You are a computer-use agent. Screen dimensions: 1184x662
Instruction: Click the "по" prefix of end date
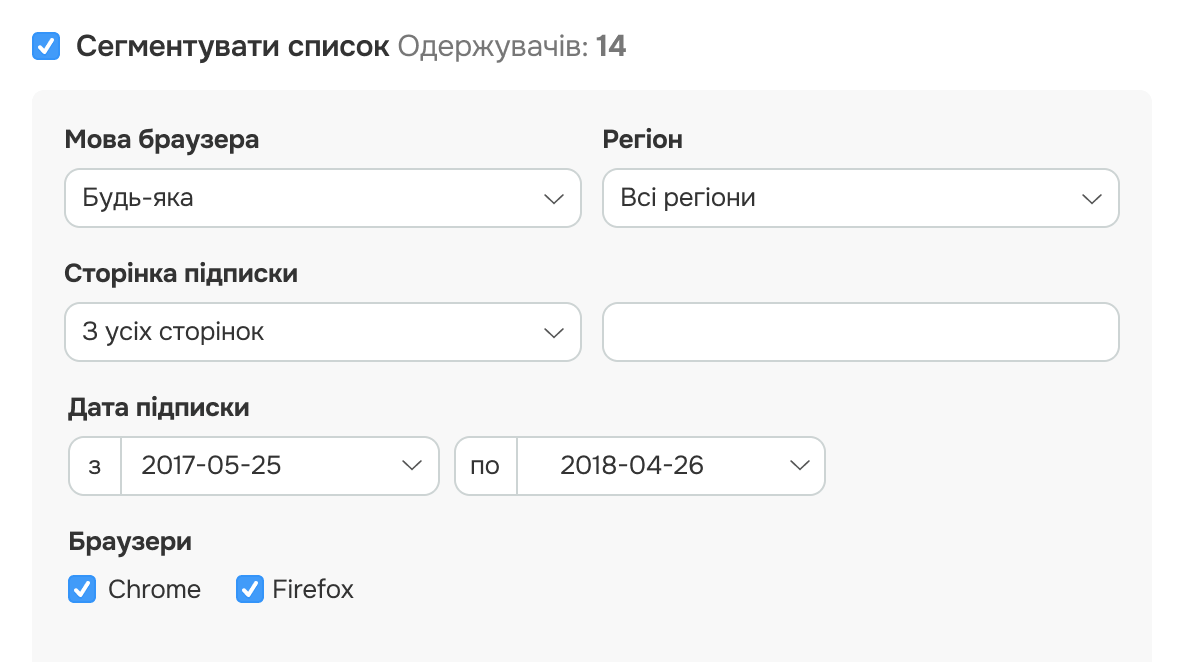coord(485,466)
